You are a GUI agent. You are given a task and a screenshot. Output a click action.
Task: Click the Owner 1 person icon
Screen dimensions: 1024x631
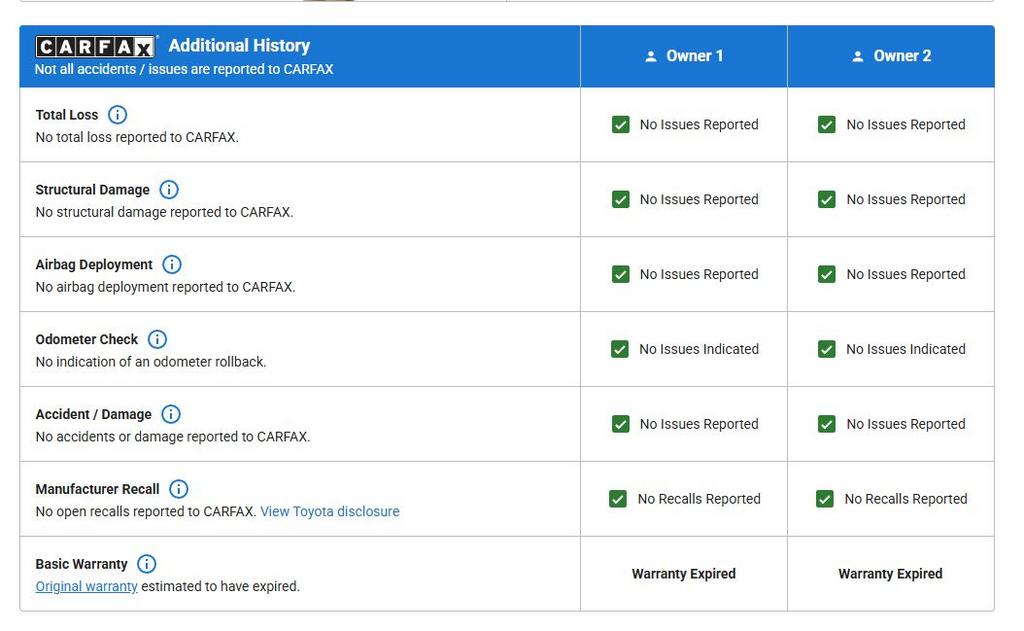[x=651, y=57]
